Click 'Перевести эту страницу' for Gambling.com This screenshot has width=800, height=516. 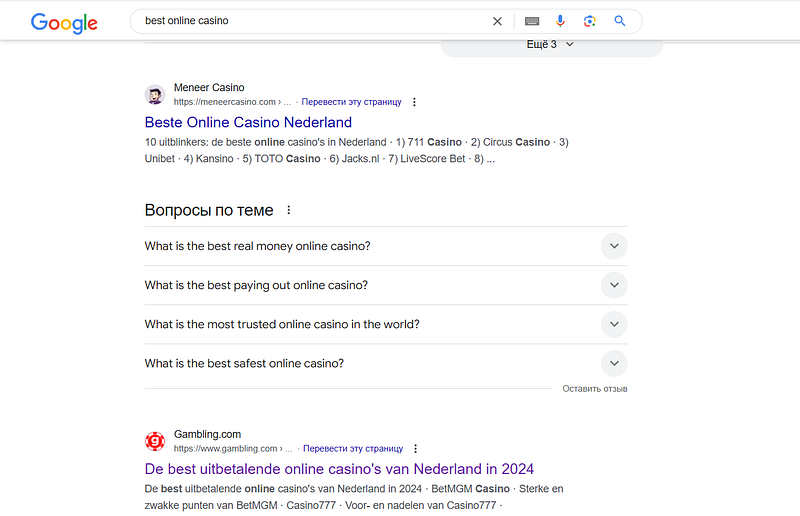353,449
